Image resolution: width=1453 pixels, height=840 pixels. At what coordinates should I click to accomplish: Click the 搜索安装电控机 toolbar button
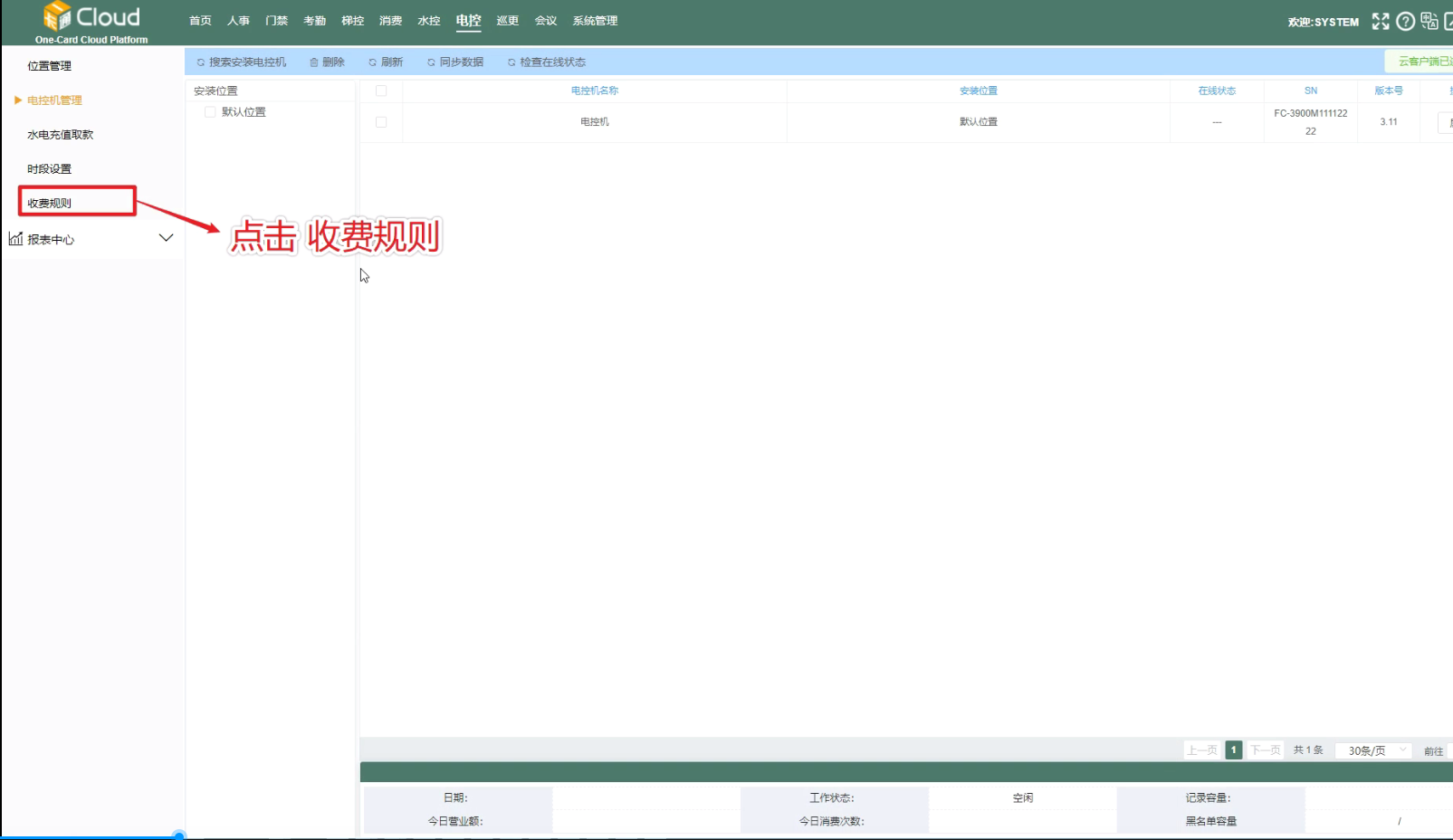pyautogui.click(x=241, y=62)
